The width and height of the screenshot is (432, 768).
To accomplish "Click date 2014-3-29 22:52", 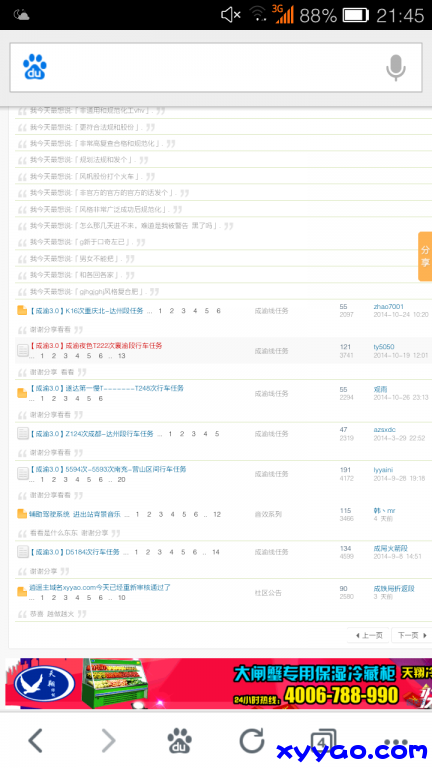I will 399,438.
